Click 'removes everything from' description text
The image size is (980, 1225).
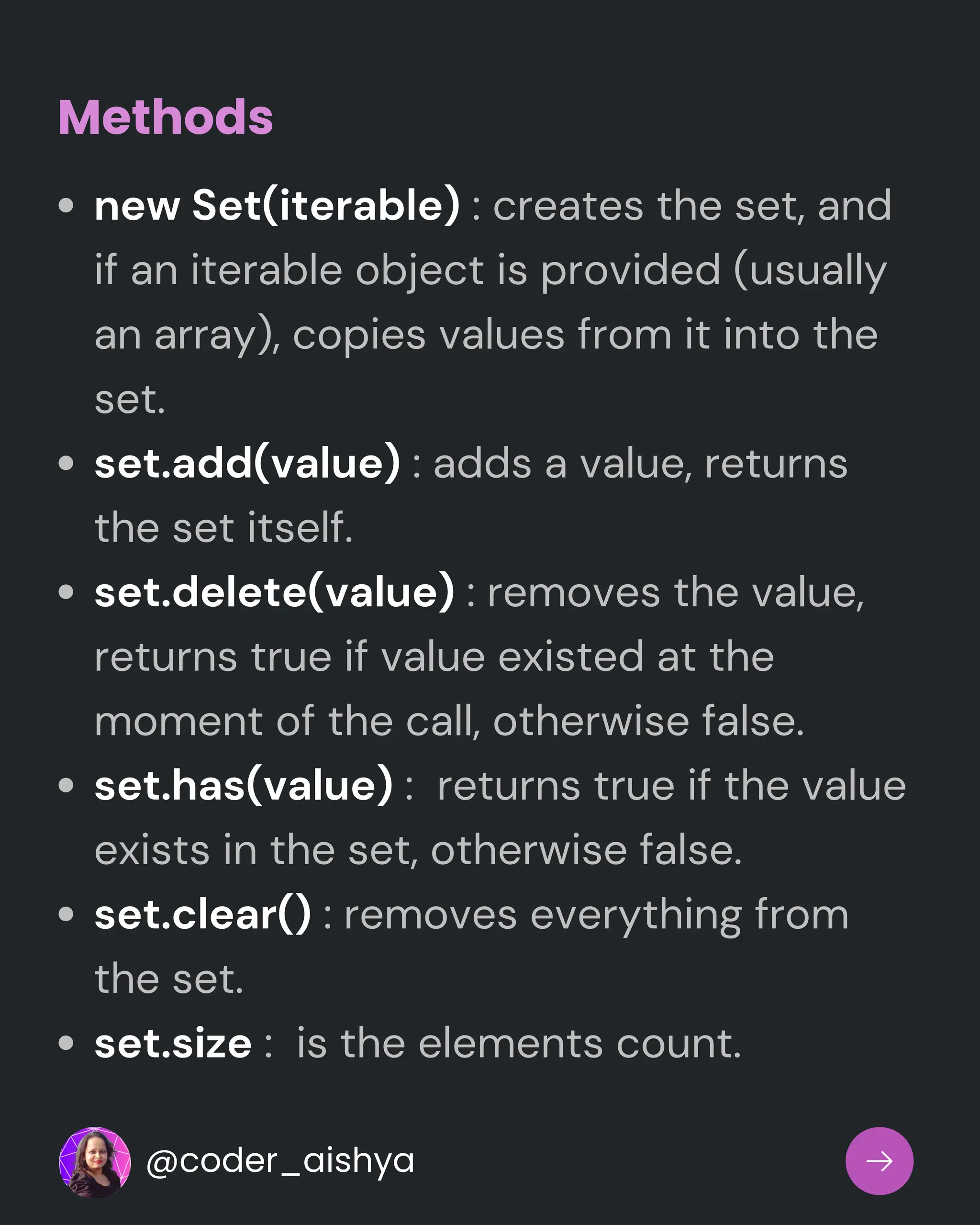(x=596, y=915)
